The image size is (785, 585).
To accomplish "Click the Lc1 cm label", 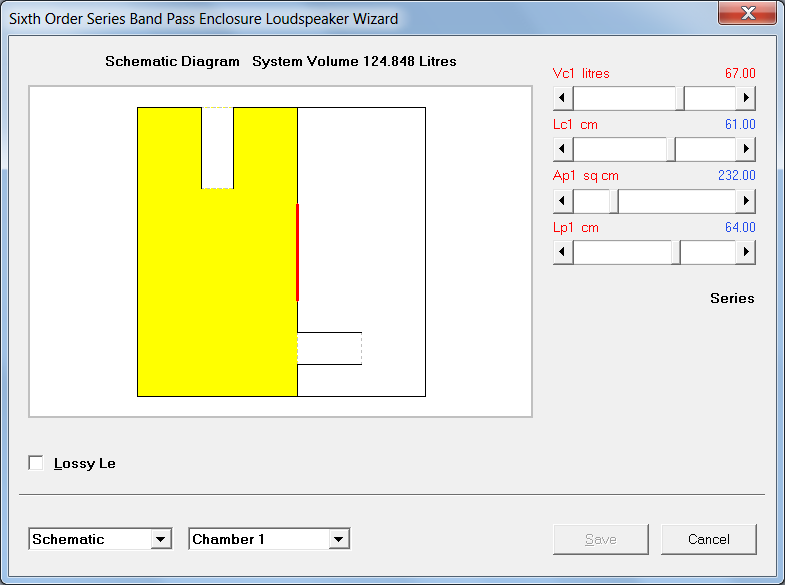I will coord(575,124).
